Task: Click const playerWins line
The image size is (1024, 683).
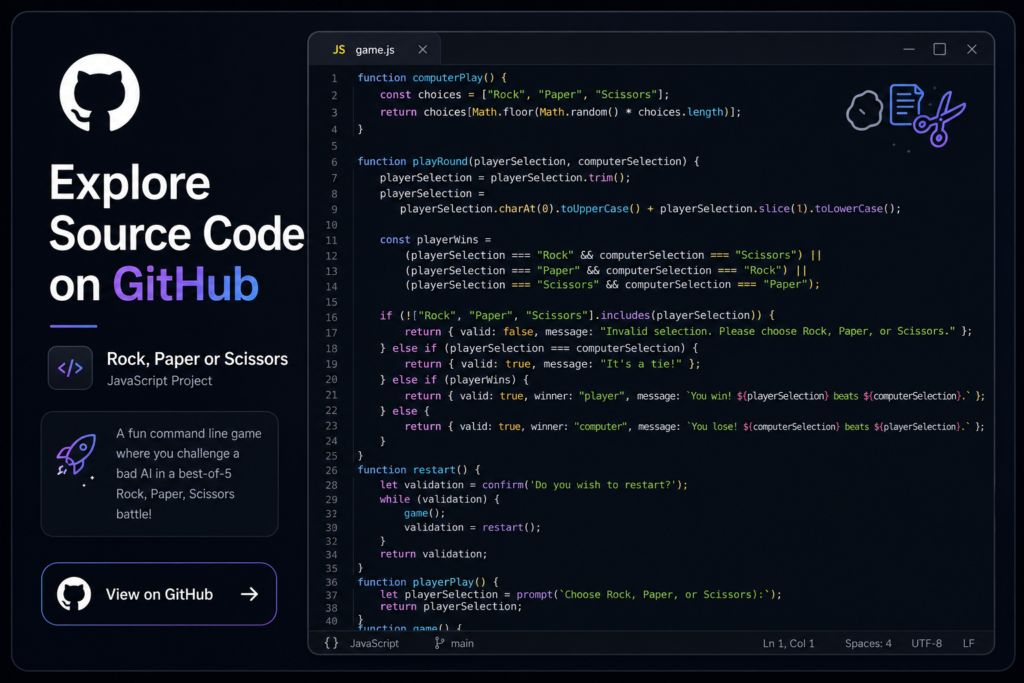Action: pos(435,240)
